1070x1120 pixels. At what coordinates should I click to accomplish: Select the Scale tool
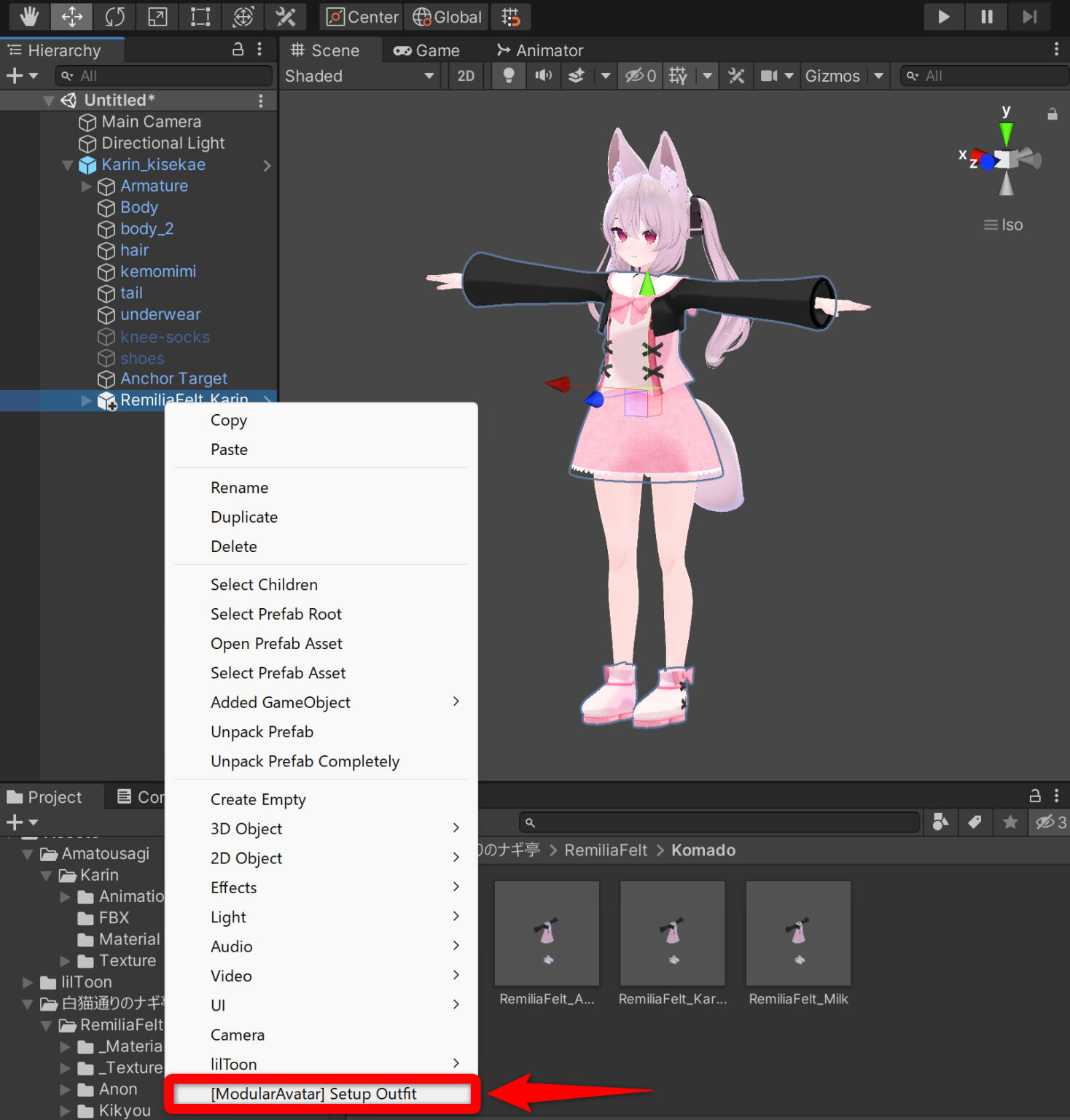(157, 16)
